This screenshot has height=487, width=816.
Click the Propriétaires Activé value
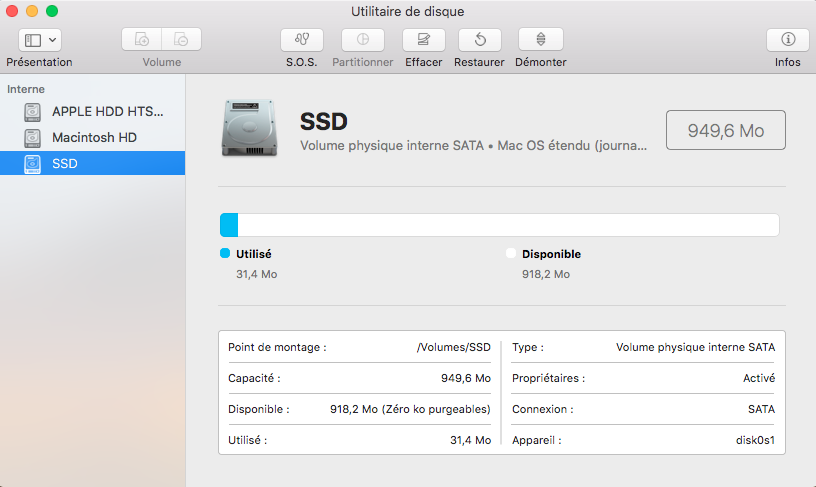coord(759,378)
